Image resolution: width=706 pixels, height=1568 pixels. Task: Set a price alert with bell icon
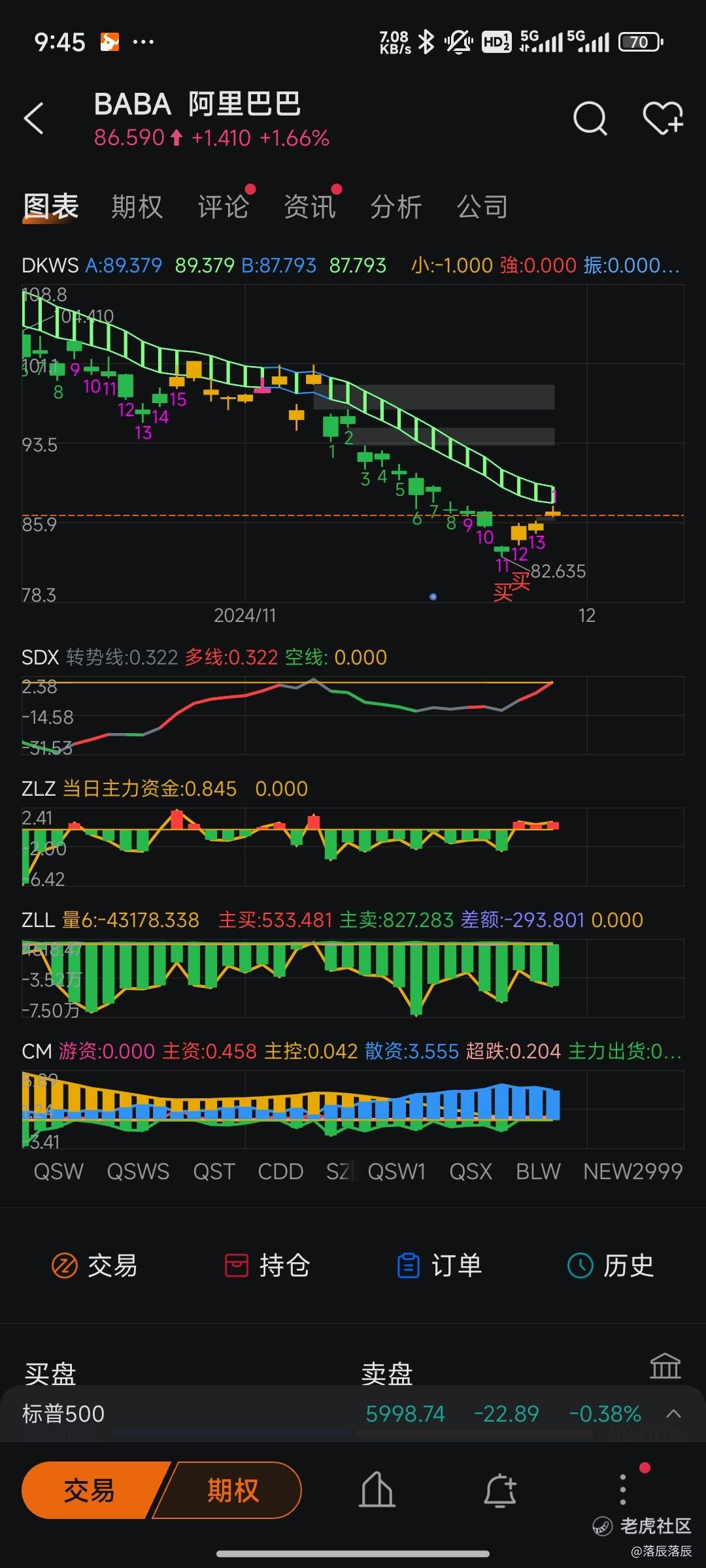click(500, 1490)
